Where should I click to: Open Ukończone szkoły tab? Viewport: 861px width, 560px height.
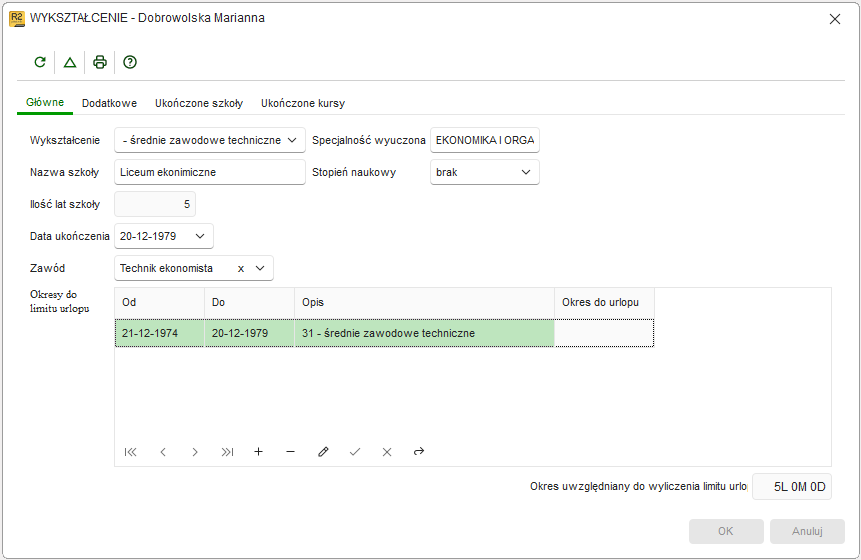tap(199, 103)
